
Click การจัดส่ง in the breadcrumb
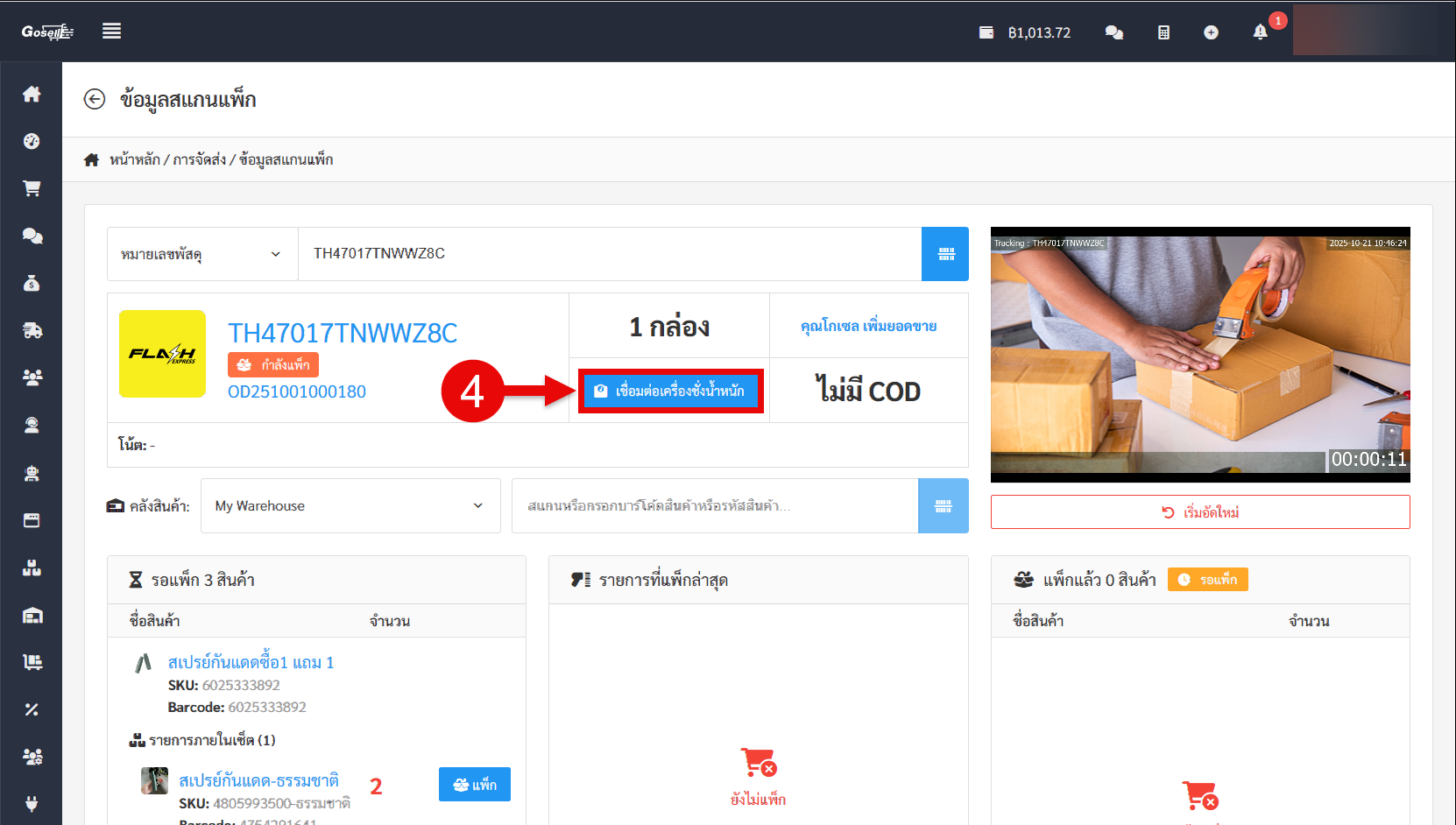(x=198, y=159)
